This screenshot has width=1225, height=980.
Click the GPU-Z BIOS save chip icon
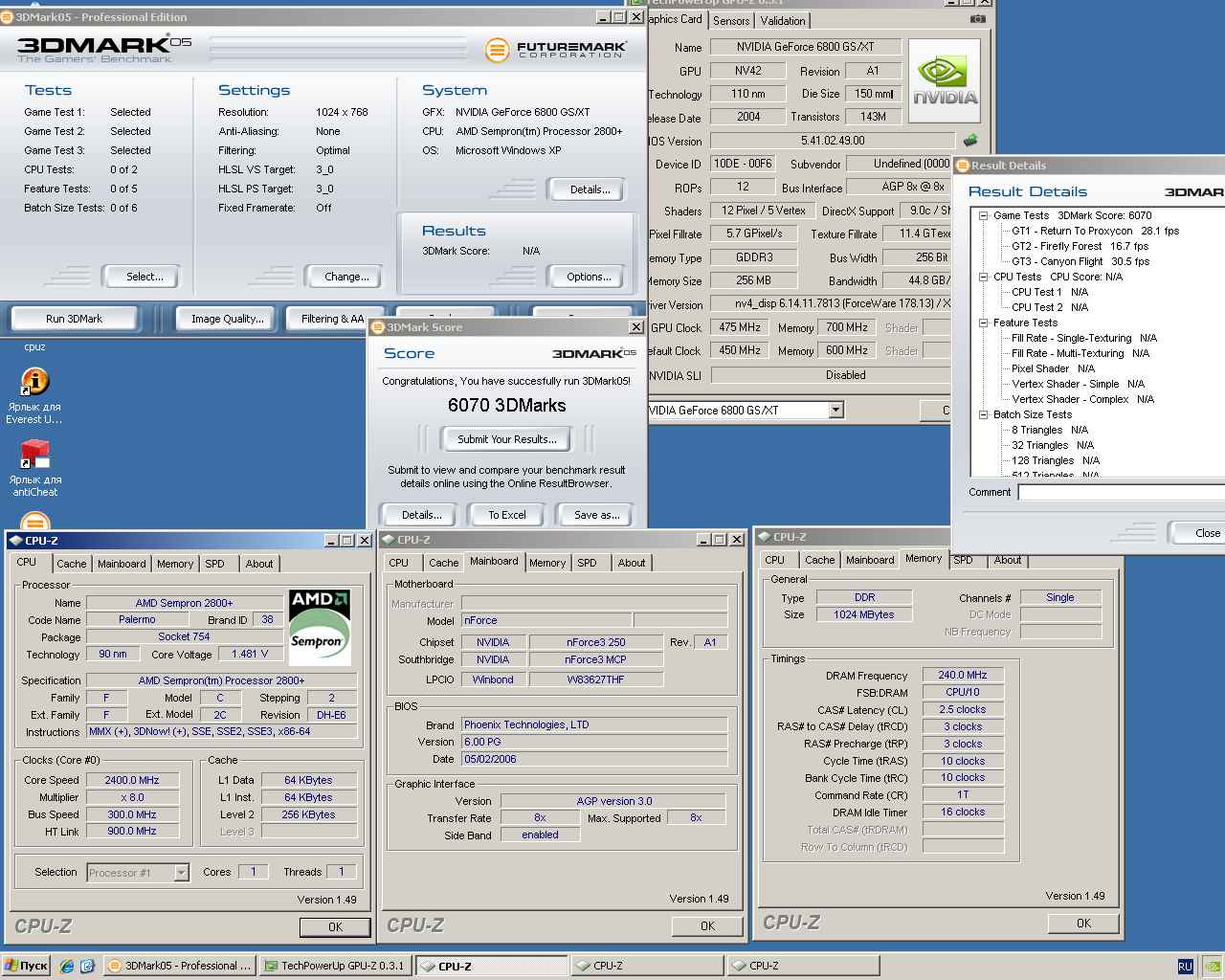[x=970, y=141]
